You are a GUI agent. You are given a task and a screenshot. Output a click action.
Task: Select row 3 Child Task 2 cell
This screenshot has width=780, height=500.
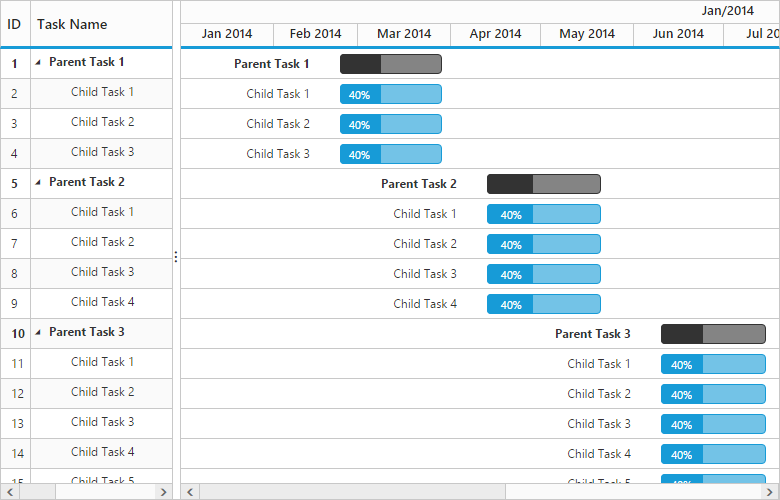(x=102, y=122)
